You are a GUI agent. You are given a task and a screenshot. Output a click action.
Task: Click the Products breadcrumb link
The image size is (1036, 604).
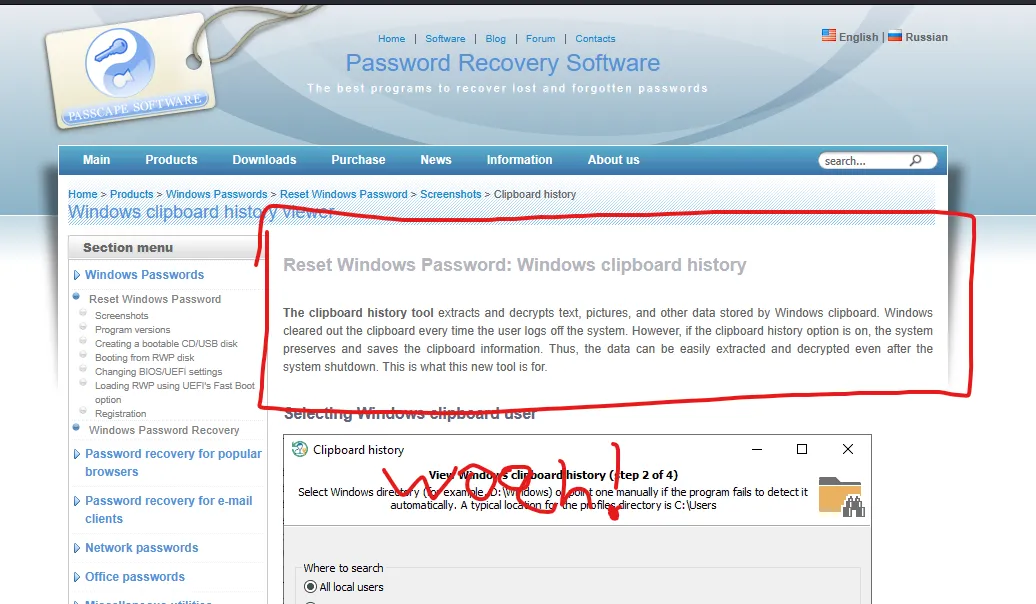(x=131, y=194)
